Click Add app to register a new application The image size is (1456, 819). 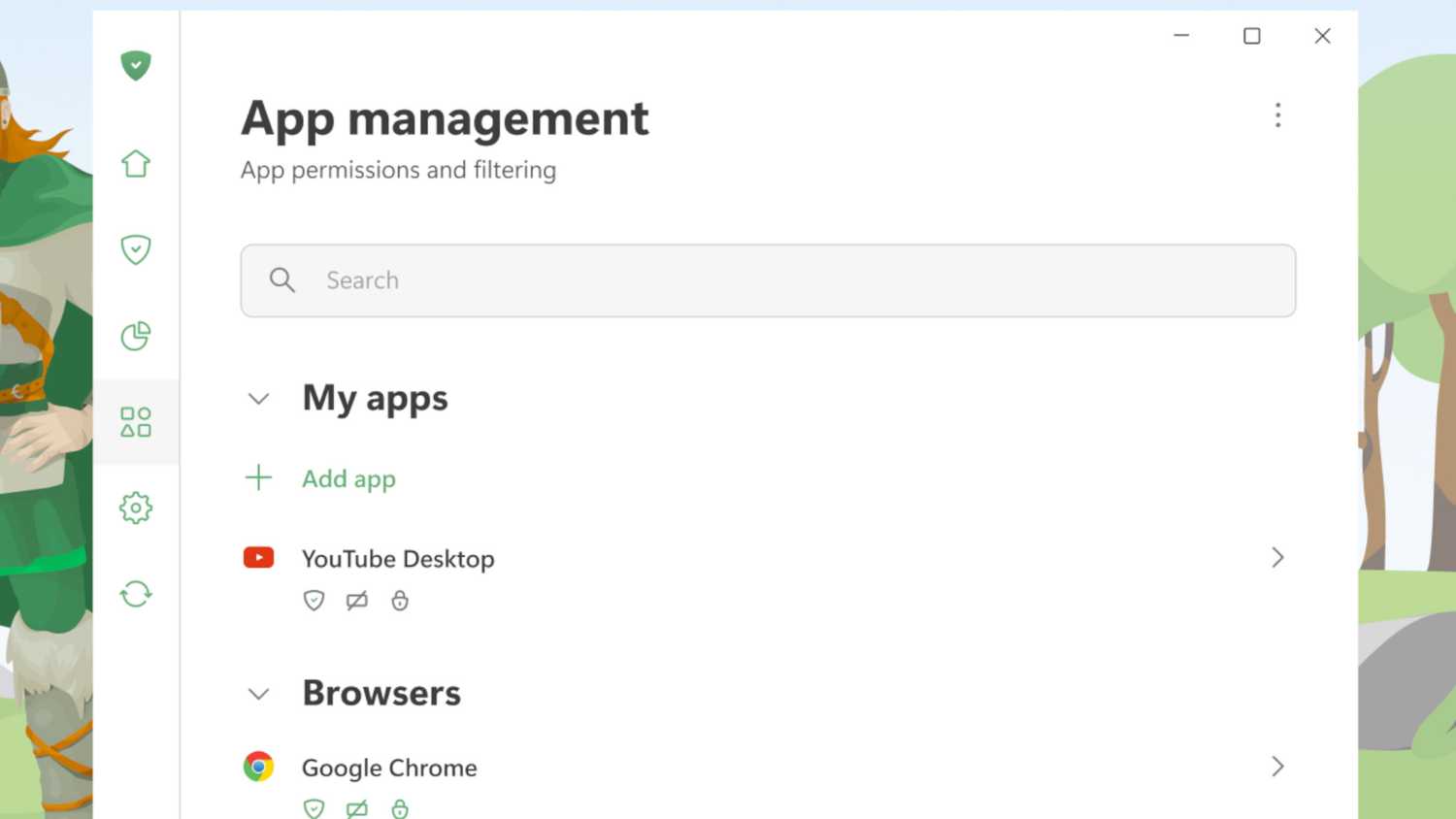pos(349,478)
